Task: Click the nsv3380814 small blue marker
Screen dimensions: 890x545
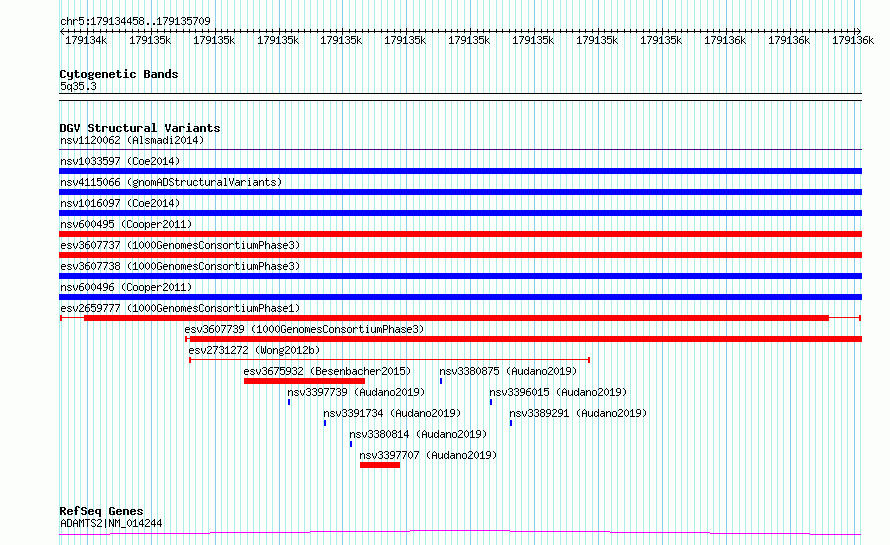Action: [x=351, y=444]
